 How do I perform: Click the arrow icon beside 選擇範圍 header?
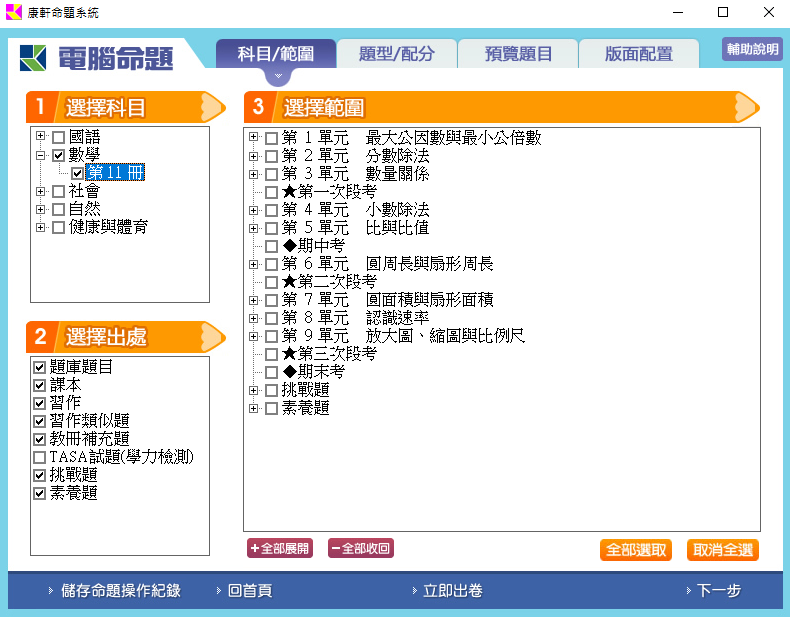click(746, 106)
